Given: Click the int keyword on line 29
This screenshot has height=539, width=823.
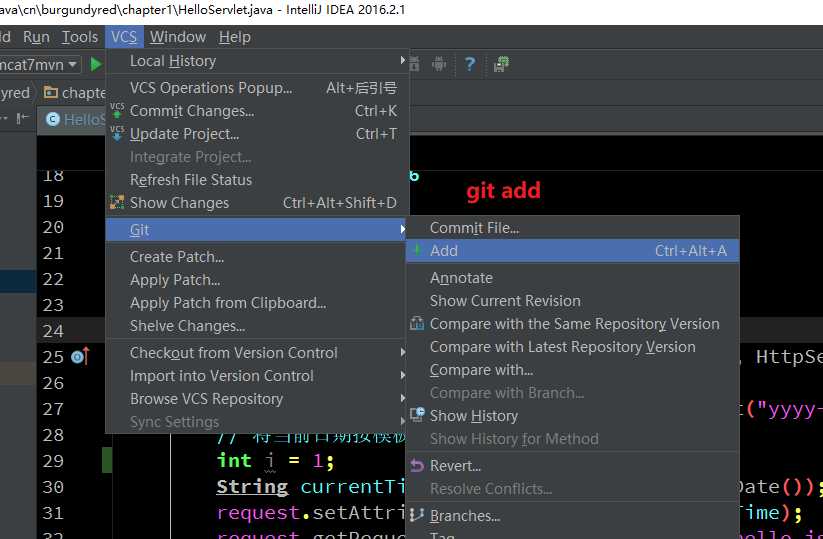Looking at the screenshot, I should [x=234, y=461].
